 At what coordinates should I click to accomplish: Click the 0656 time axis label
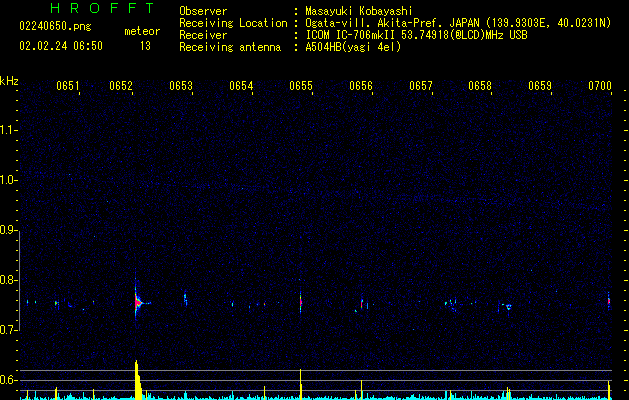click(x=361, y=86)
